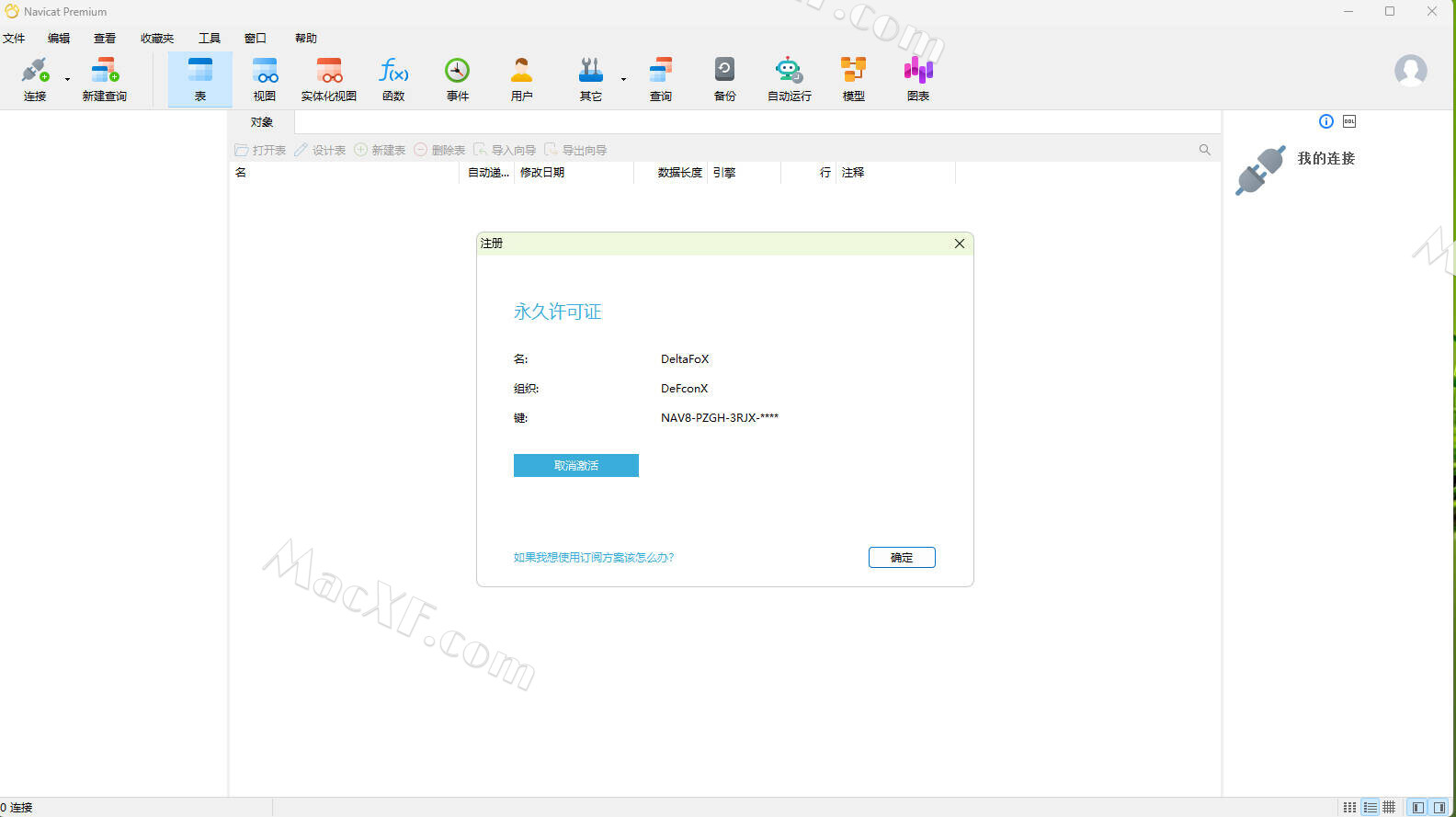
Task: Sort by the 引擎 column header
Action: coord(745,173)
